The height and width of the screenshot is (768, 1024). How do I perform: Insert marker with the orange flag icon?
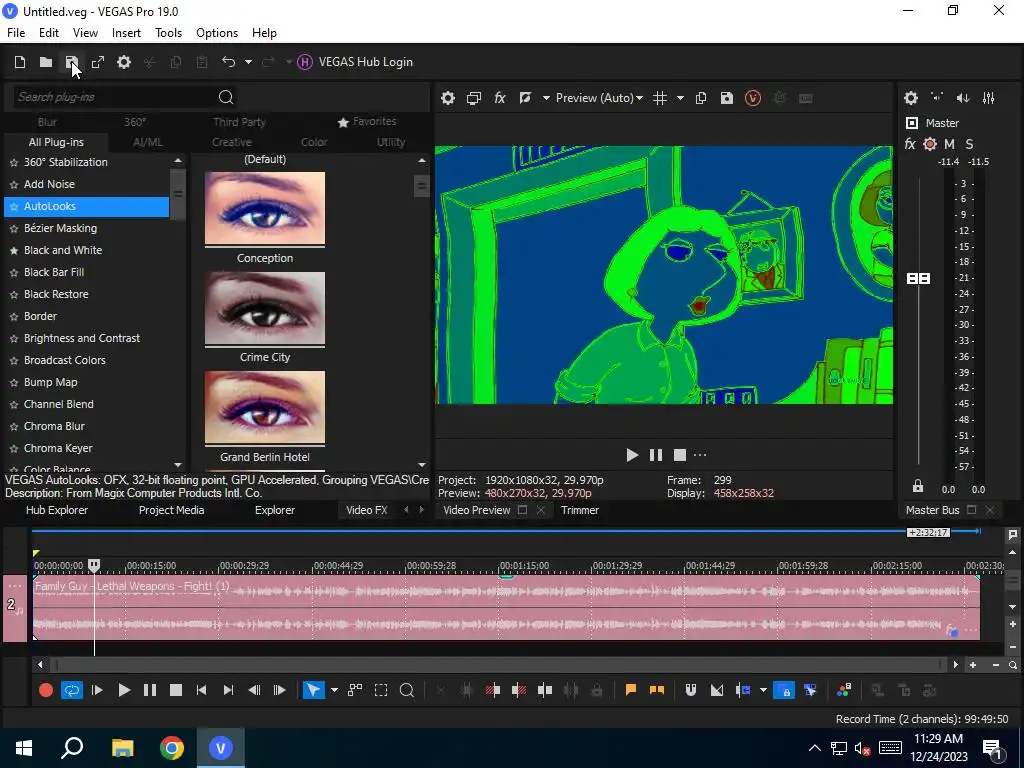coord(631,690)
